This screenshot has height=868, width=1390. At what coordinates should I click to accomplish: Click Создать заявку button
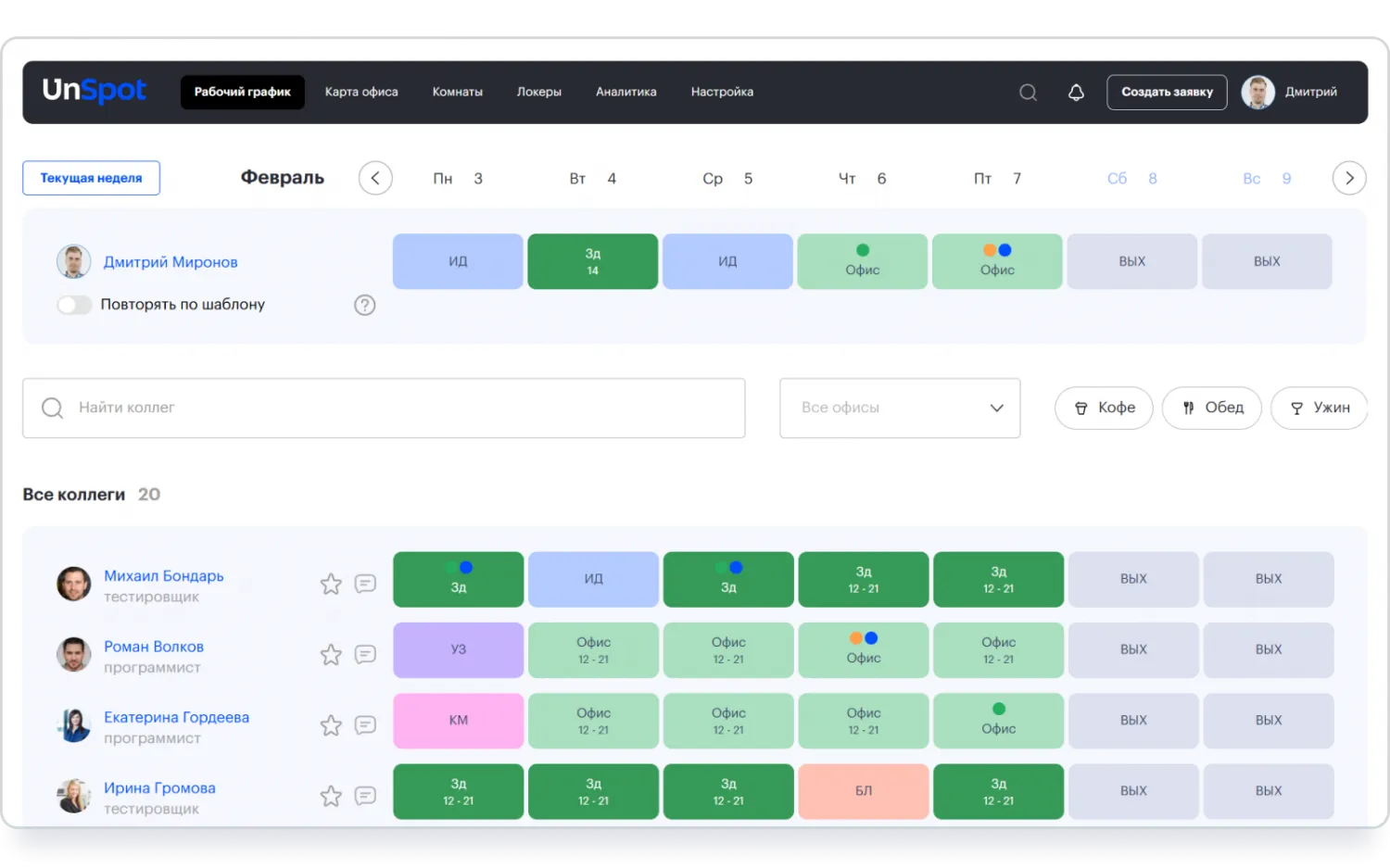[x=1167, y=92]
